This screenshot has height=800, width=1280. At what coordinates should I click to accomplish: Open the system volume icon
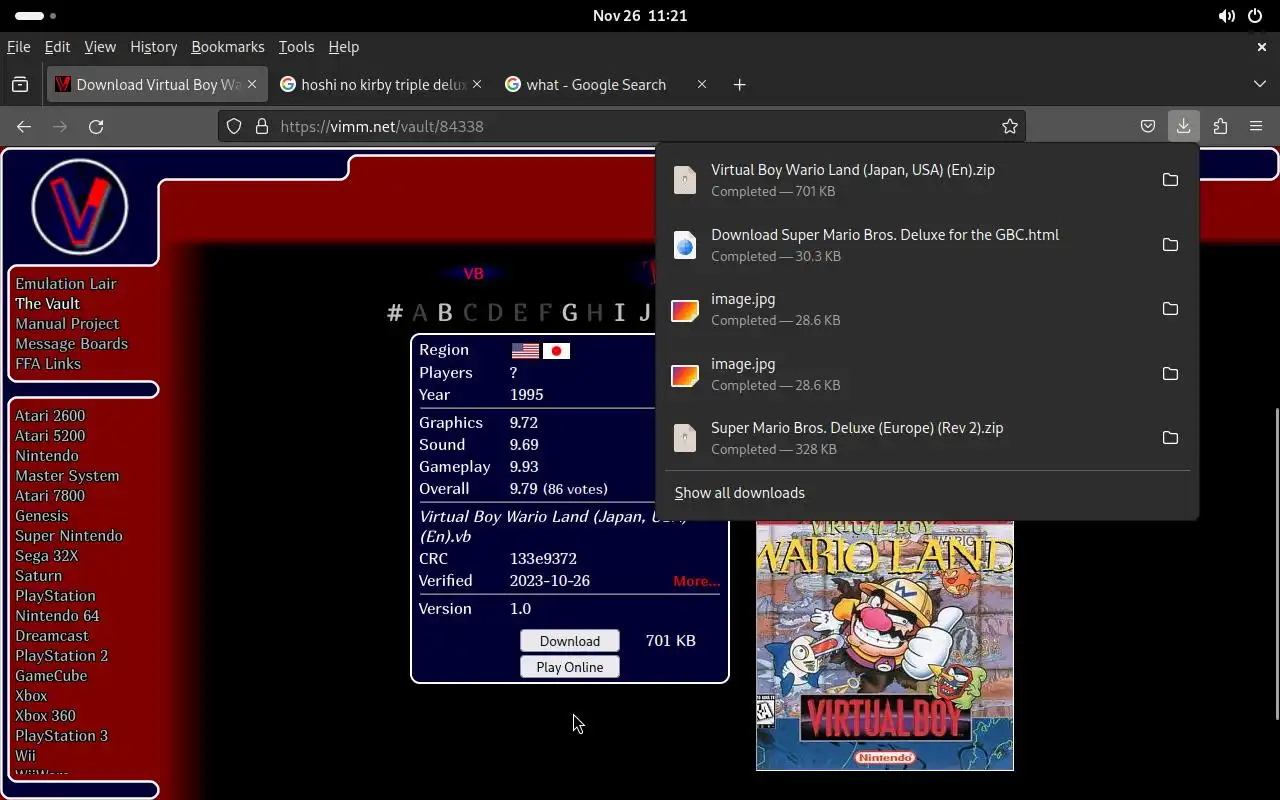click(1226, 16)
